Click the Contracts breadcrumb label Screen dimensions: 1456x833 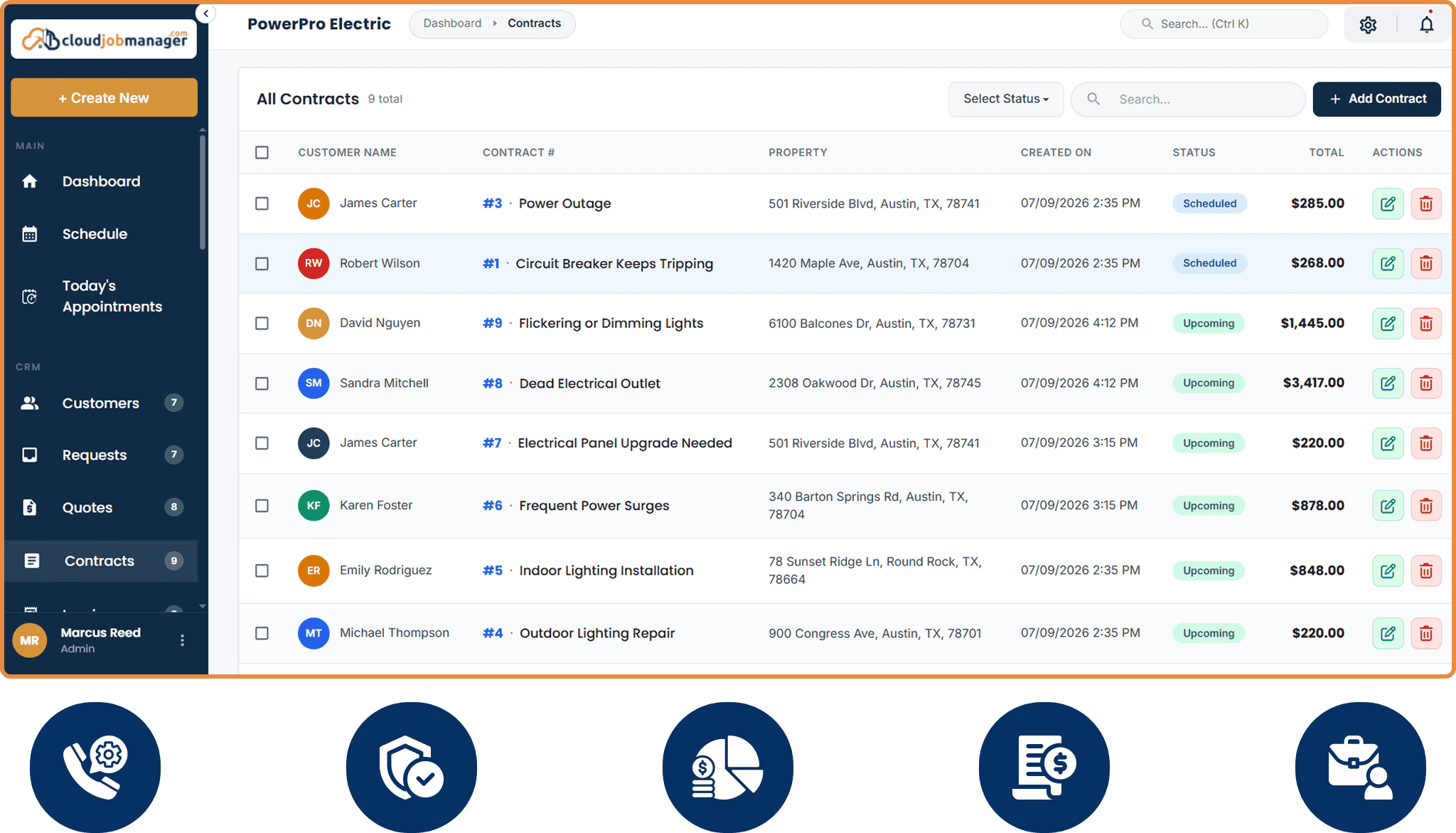(x=534, y=23)
